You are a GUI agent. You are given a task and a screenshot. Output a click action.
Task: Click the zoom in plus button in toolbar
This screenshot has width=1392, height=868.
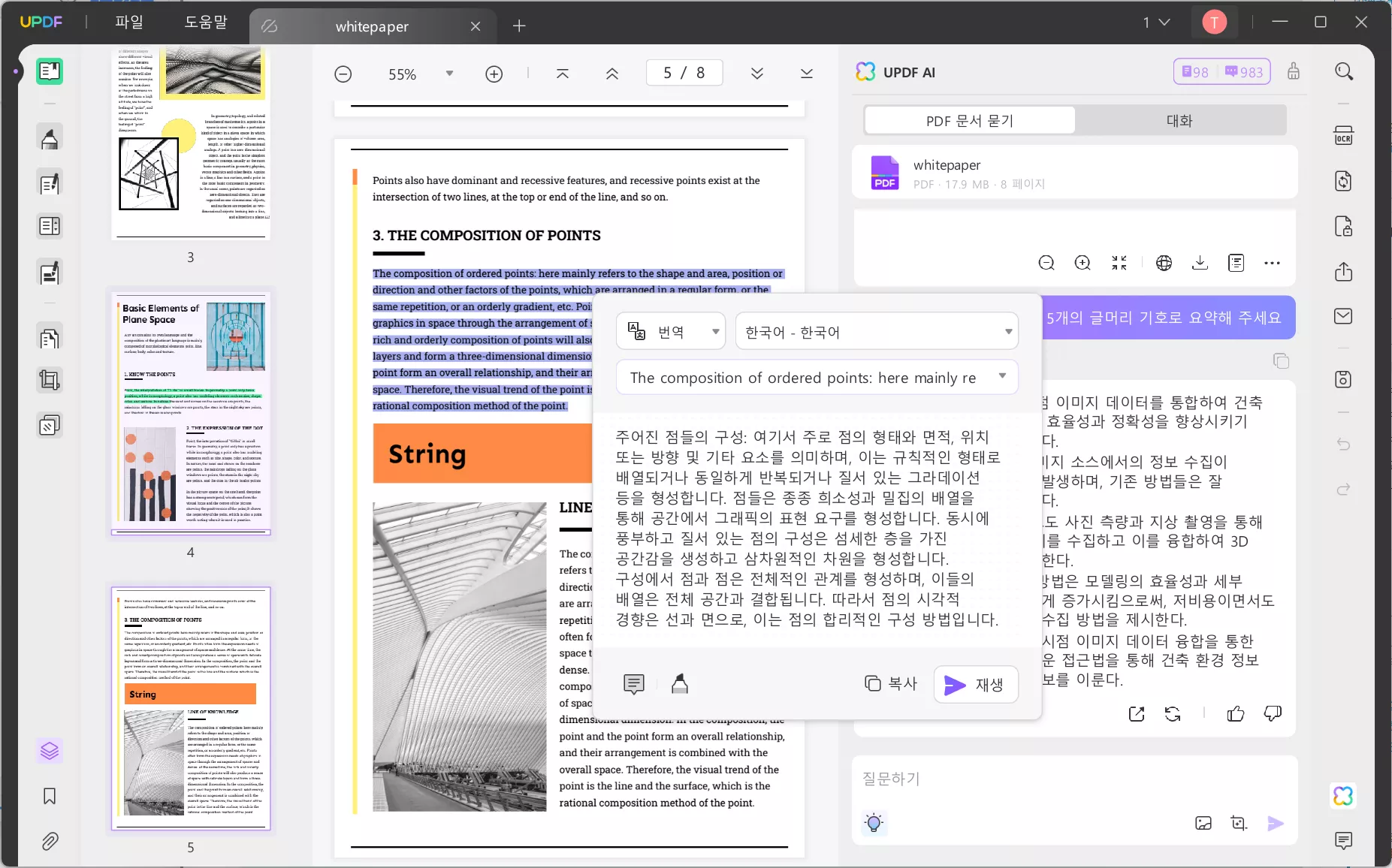pos(494,74)
